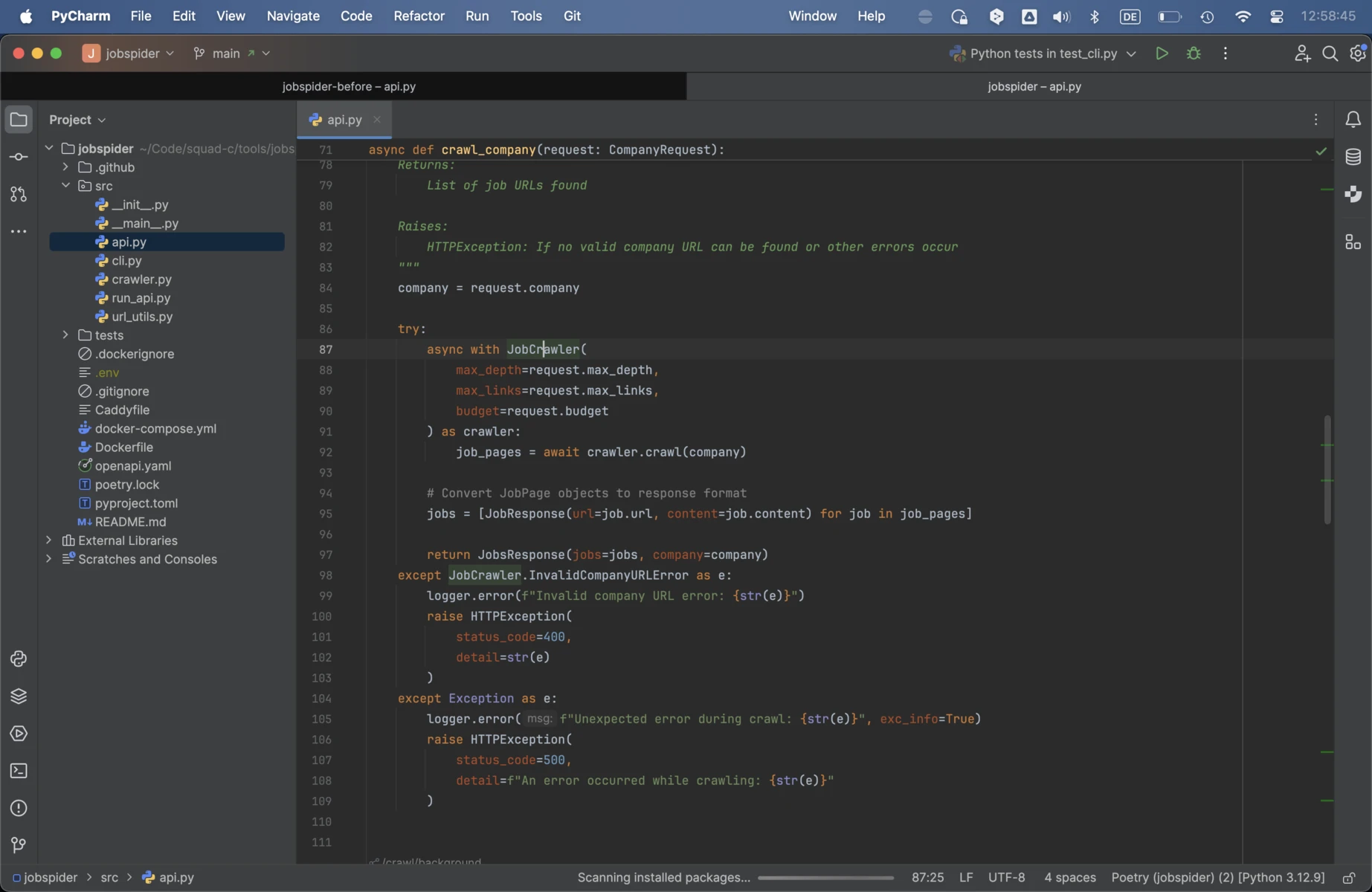
Task: Open more run actions menu
Action: point(1226,54)
